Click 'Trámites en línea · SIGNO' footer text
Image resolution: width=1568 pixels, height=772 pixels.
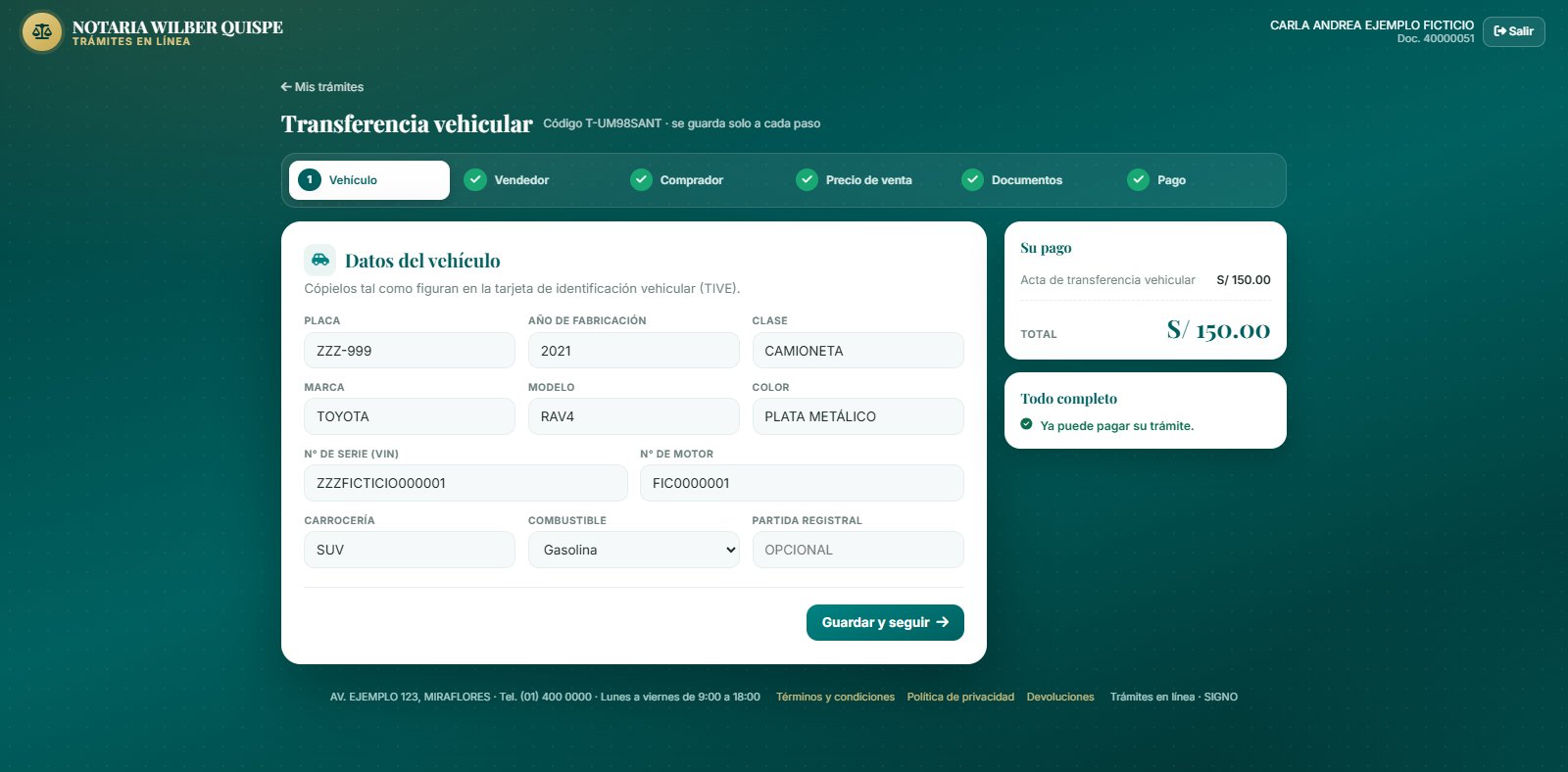coord(1174,697)
